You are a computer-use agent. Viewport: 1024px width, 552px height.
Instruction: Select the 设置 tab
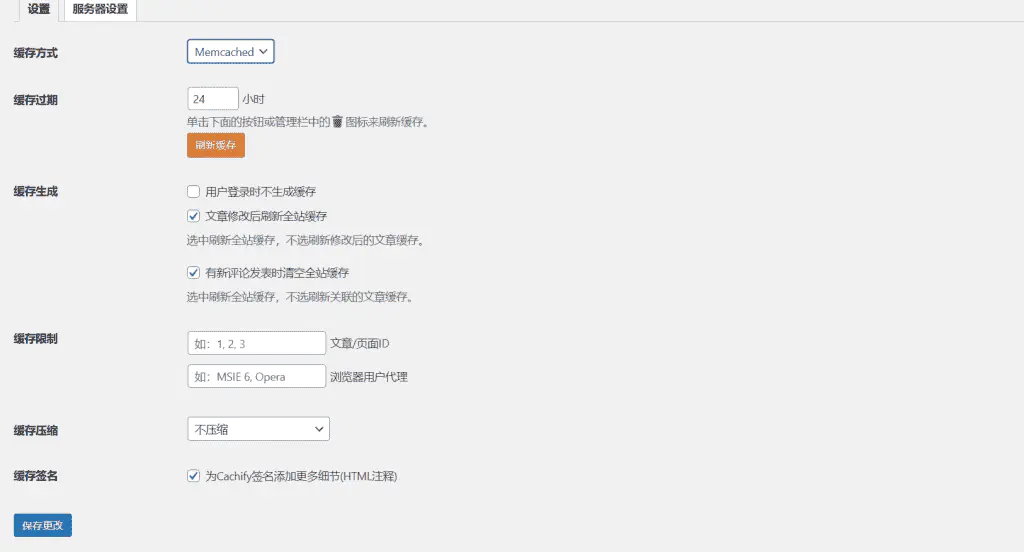coord(39,10)
